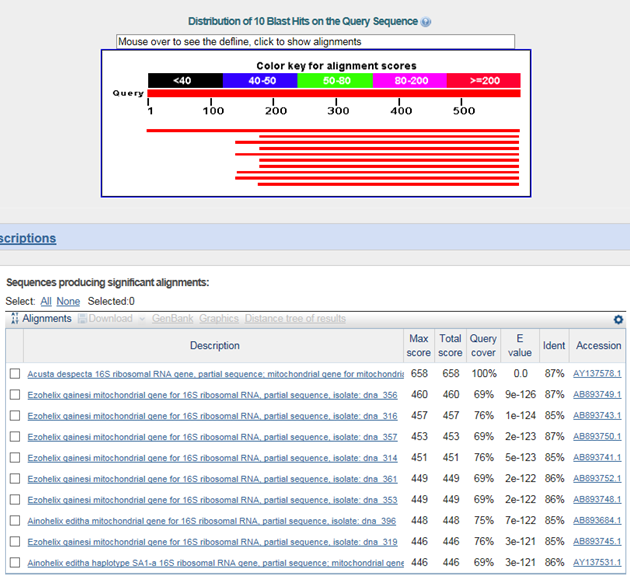Open Ezohelix gainesi isolate dna_353 link
This screenshot has height=579, width=630.
212,500
